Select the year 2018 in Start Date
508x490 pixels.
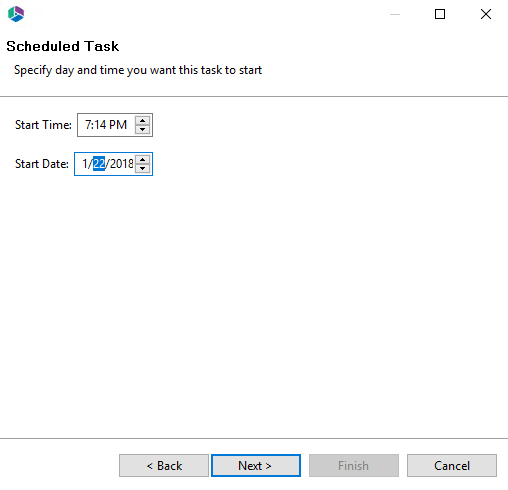(122, 164)
